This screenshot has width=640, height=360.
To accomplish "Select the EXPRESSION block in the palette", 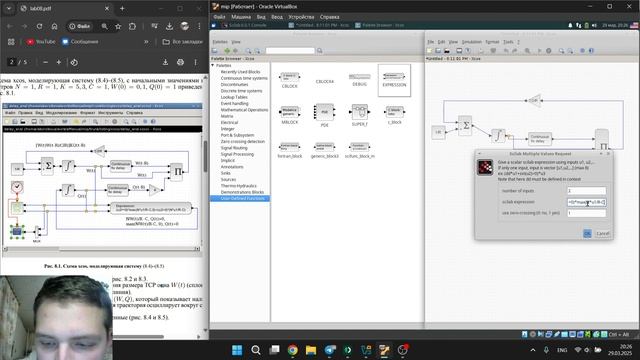I will click(x=394, y=80).
